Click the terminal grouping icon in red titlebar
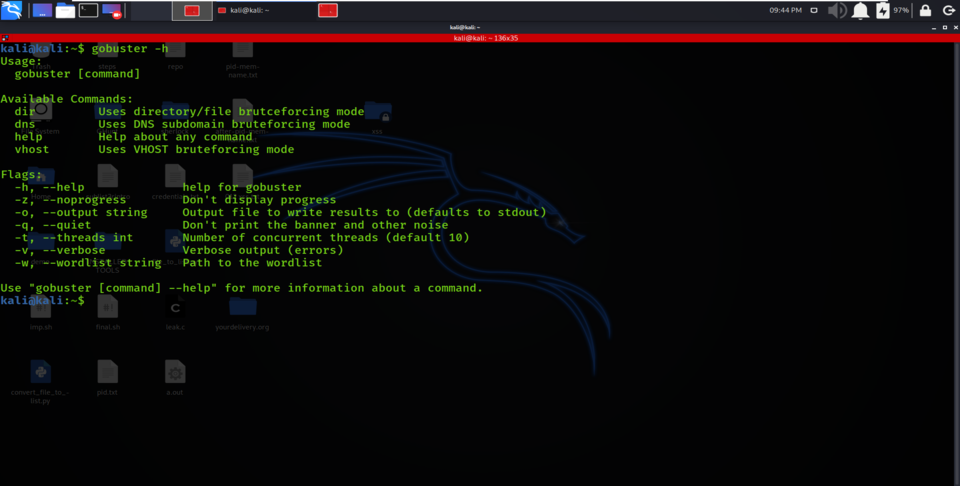Screen dimensions: 960x486 pos(6,38)
